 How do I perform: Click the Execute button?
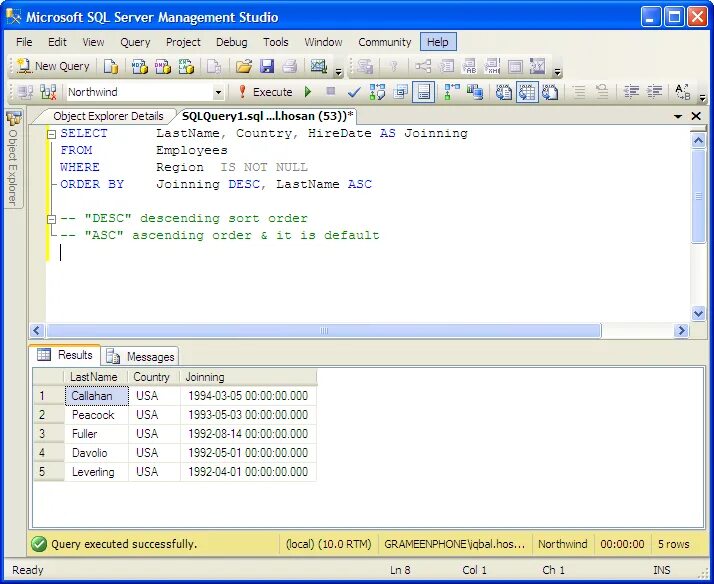265,92
